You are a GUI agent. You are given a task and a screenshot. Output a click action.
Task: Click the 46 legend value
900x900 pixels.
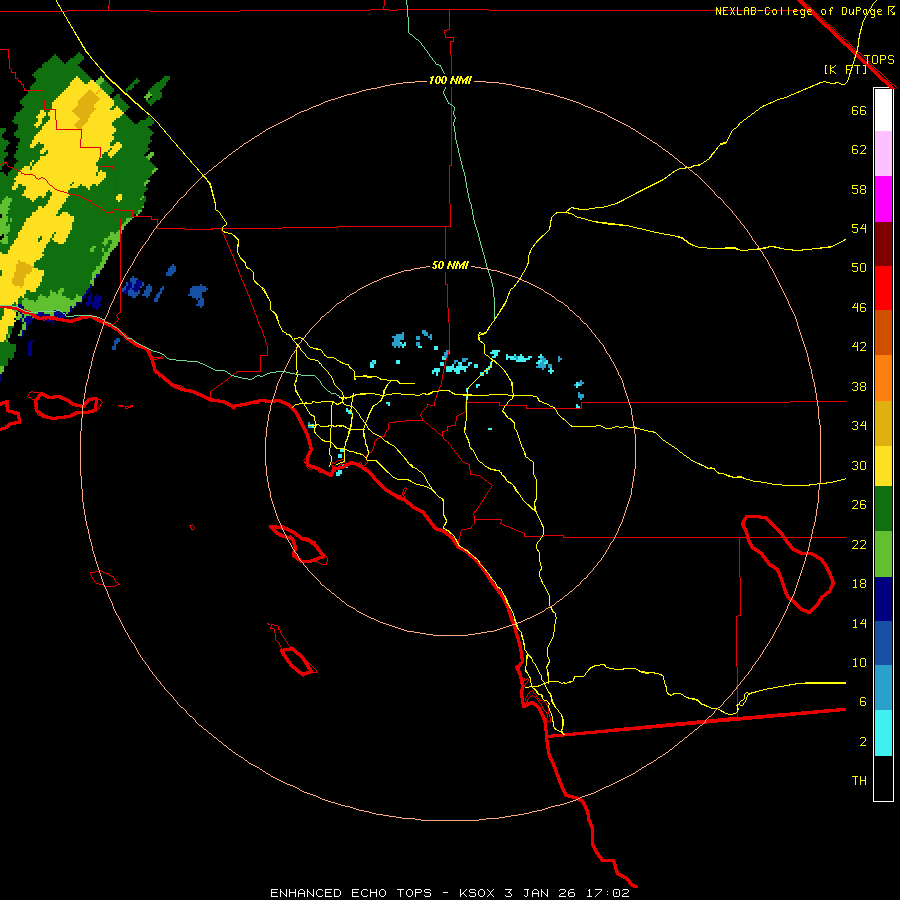(859, 308)
